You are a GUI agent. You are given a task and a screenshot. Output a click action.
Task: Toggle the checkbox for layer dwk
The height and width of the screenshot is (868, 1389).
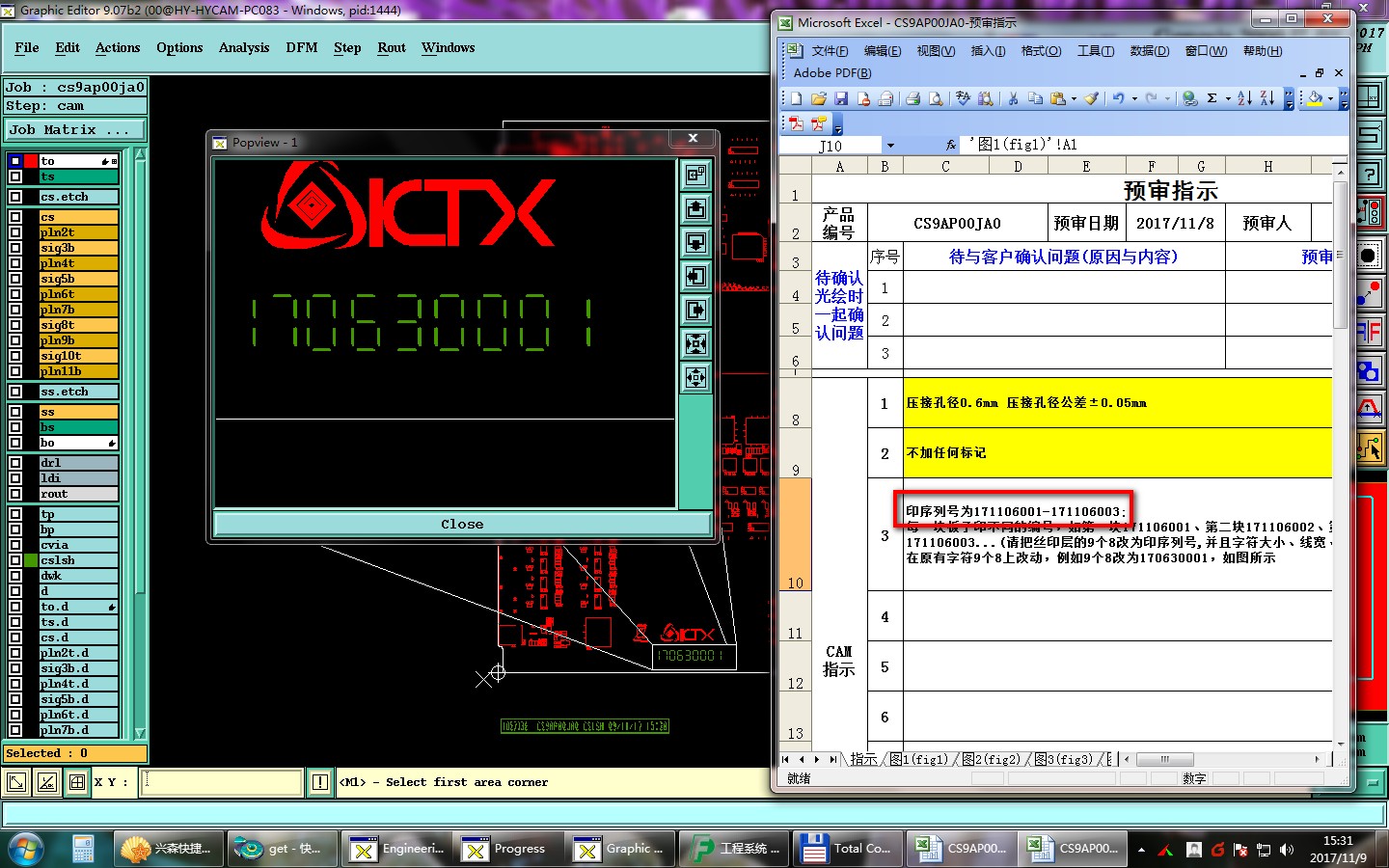coord(15,576)
